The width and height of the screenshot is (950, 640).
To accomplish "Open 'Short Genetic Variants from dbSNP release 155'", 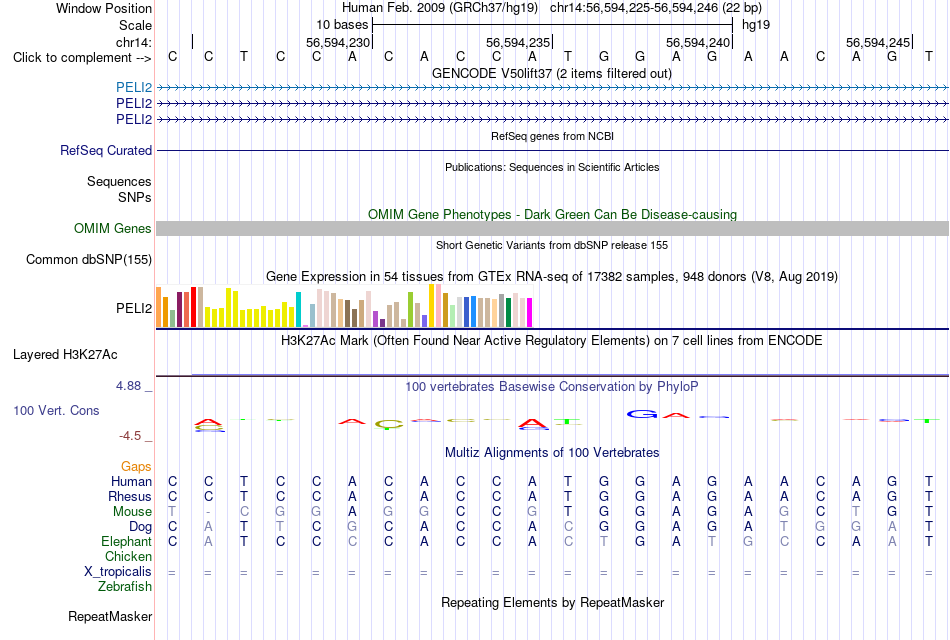I will (552, 245).
